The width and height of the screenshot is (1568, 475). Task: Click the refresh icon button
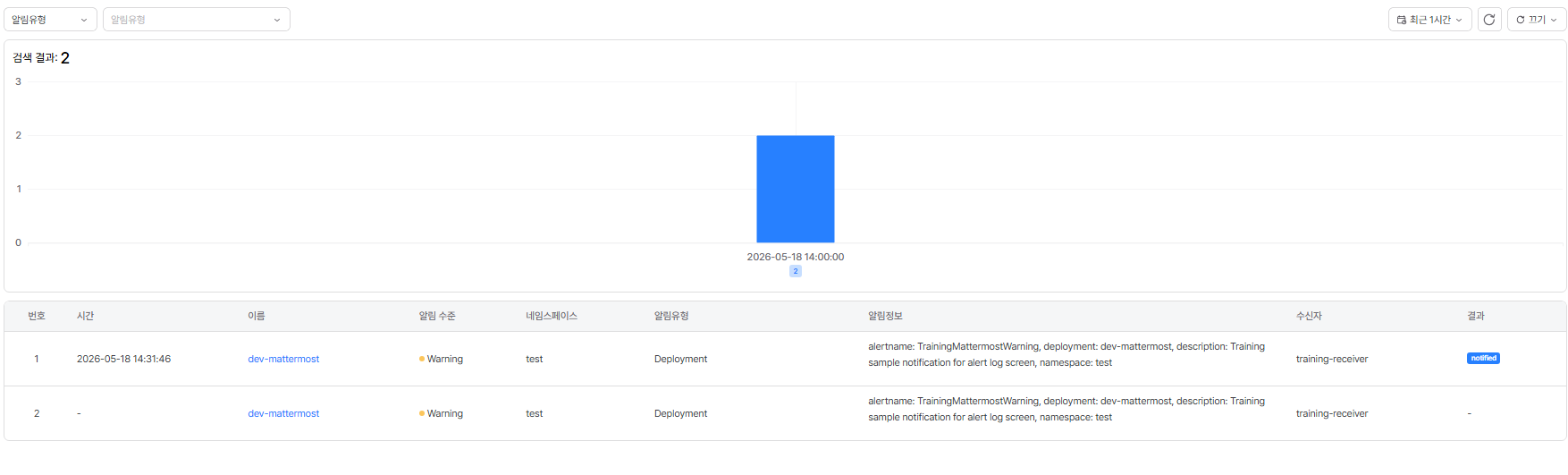coord(1489,20)
